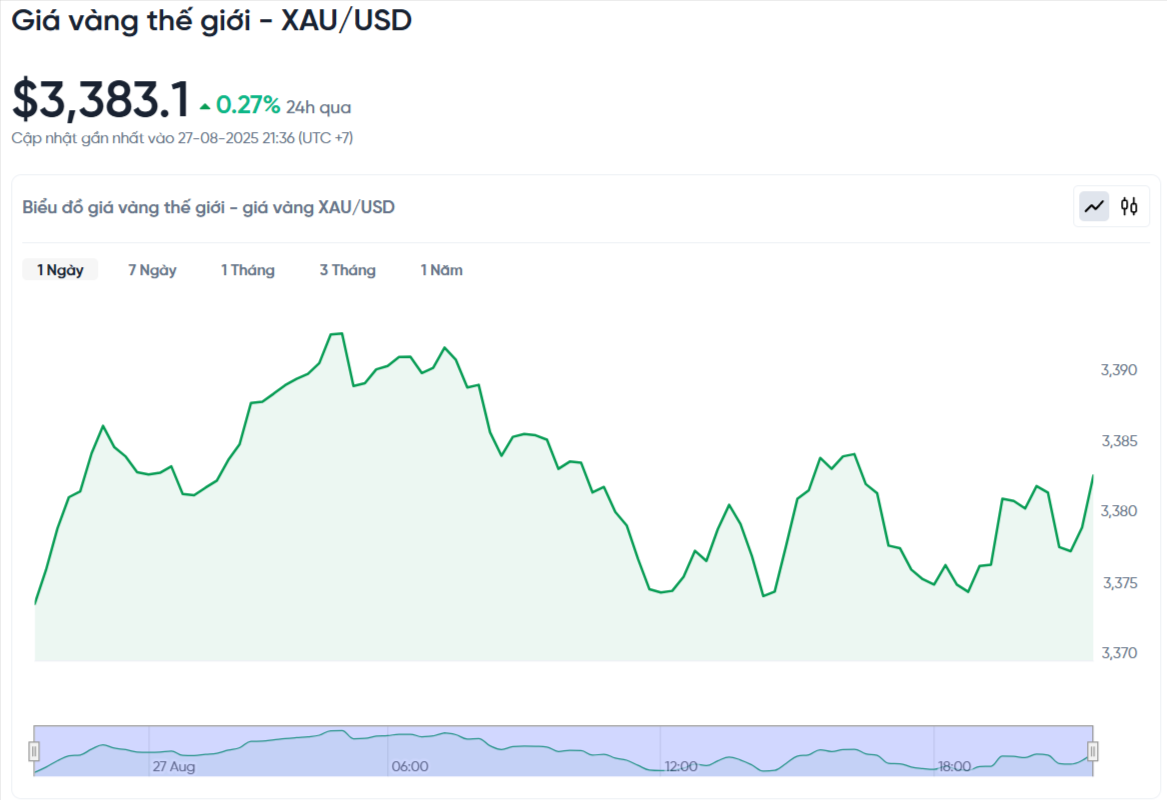
Task: Select the 1 Tháng time range tab
Action: pos(248,270)
